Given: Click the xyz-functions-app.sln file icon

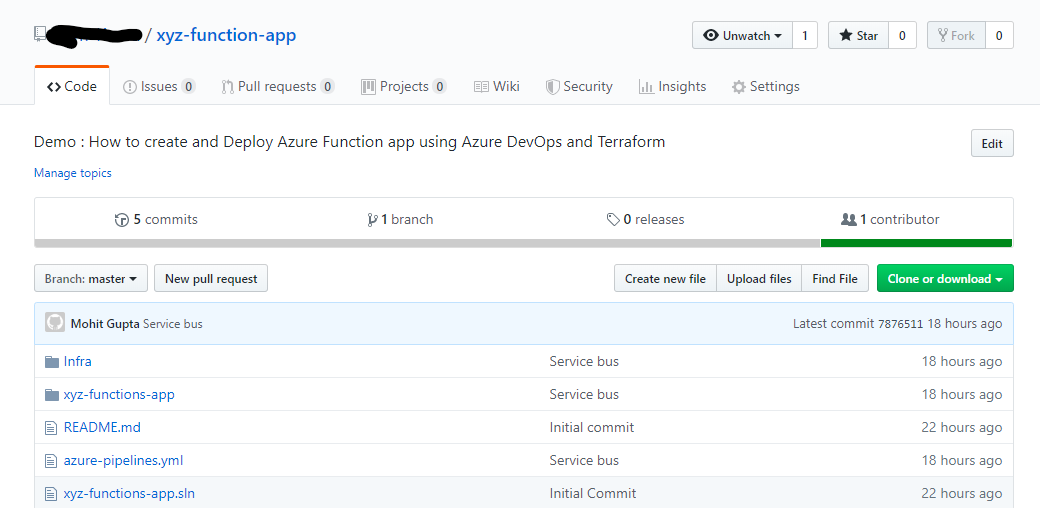Looking at the screenshot, I should [51, 493].
